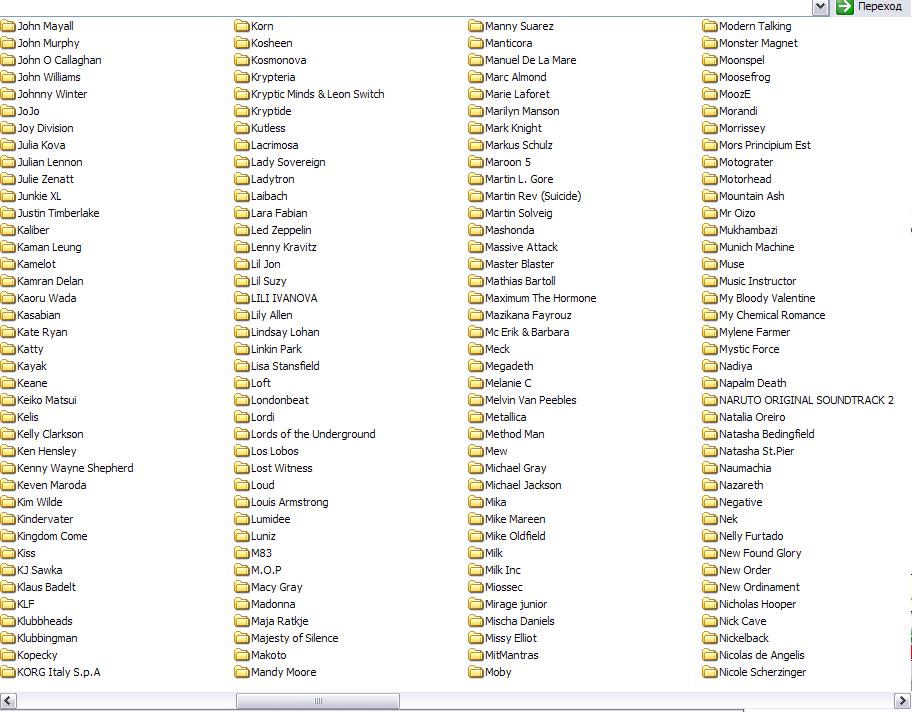Click the Manuel De La Mare name
Image resolution: width=912 pixels, height=712 pixels.
click(x=530, y=60)
